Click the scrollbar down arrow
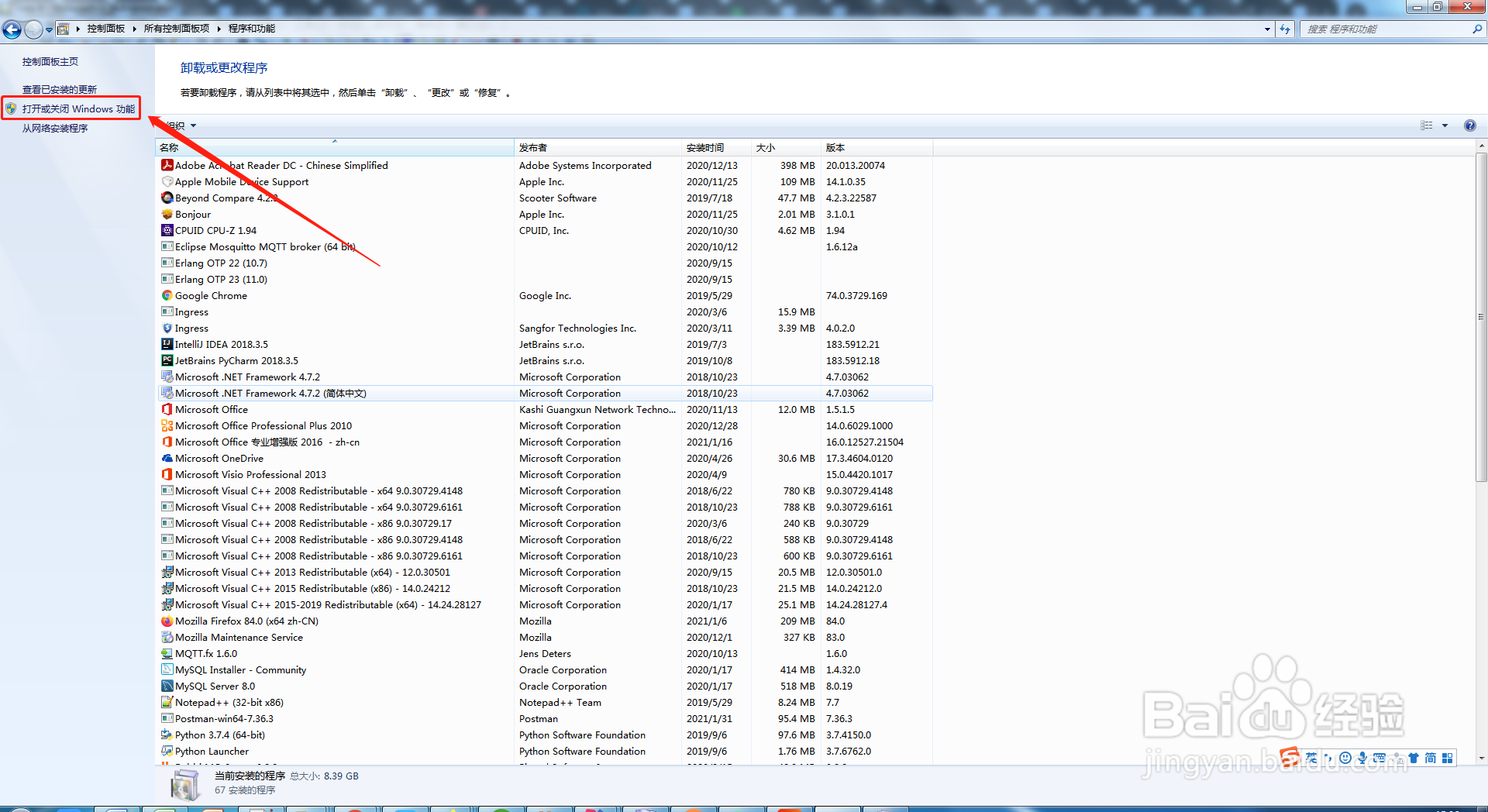Image resolution: width=1488 pixels, height=812 pixels. (x=1481, y=758)
